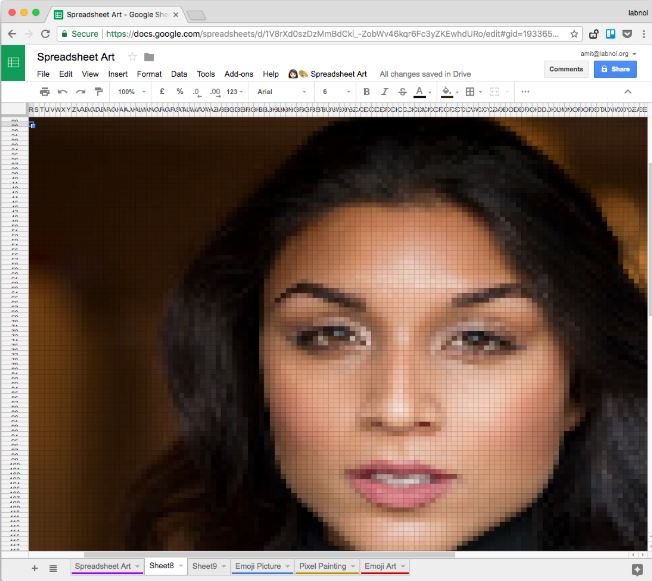Viewport: 652px width, 581px height.
Task: Open the Chrome menu (three dots)
Action: coord(644,34)
